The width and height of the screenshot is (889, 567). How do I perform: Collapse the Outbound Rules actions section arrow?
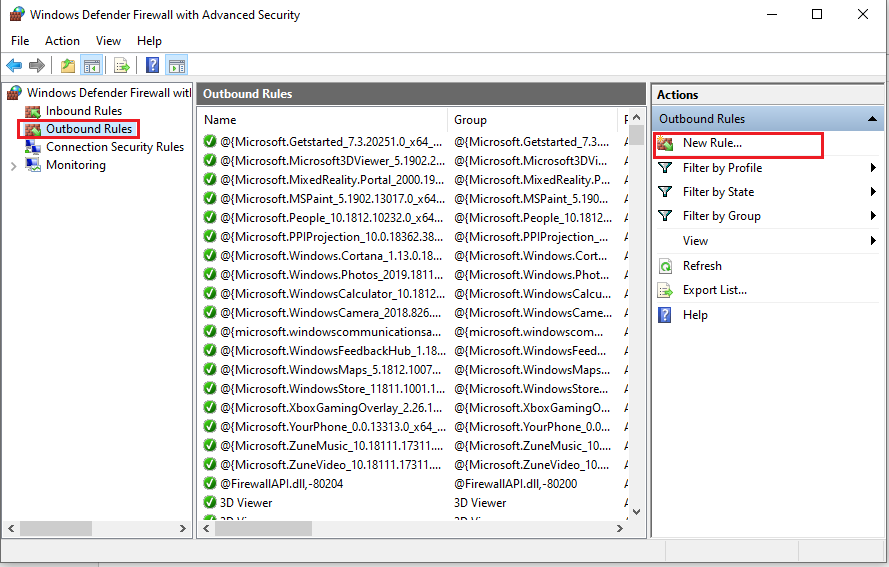[872, 119]
